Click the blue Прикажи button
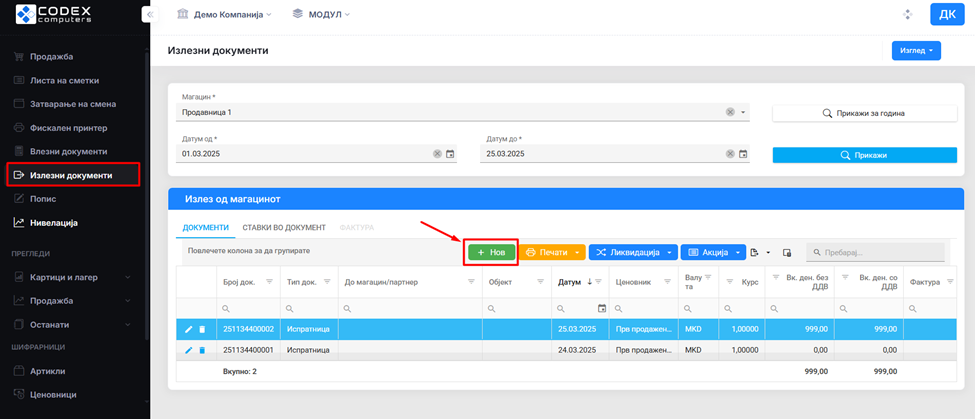Screen dimensions: 975x419 [x=864, y=155]
